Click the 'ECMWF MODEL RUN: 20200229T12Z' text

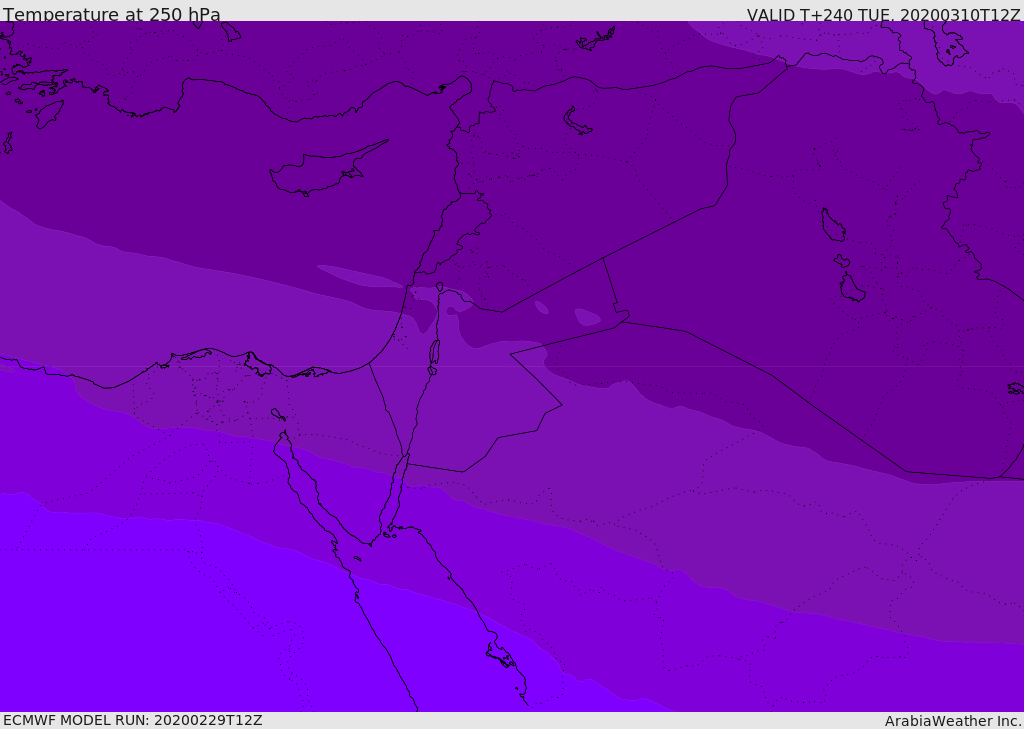pos(133,721)
